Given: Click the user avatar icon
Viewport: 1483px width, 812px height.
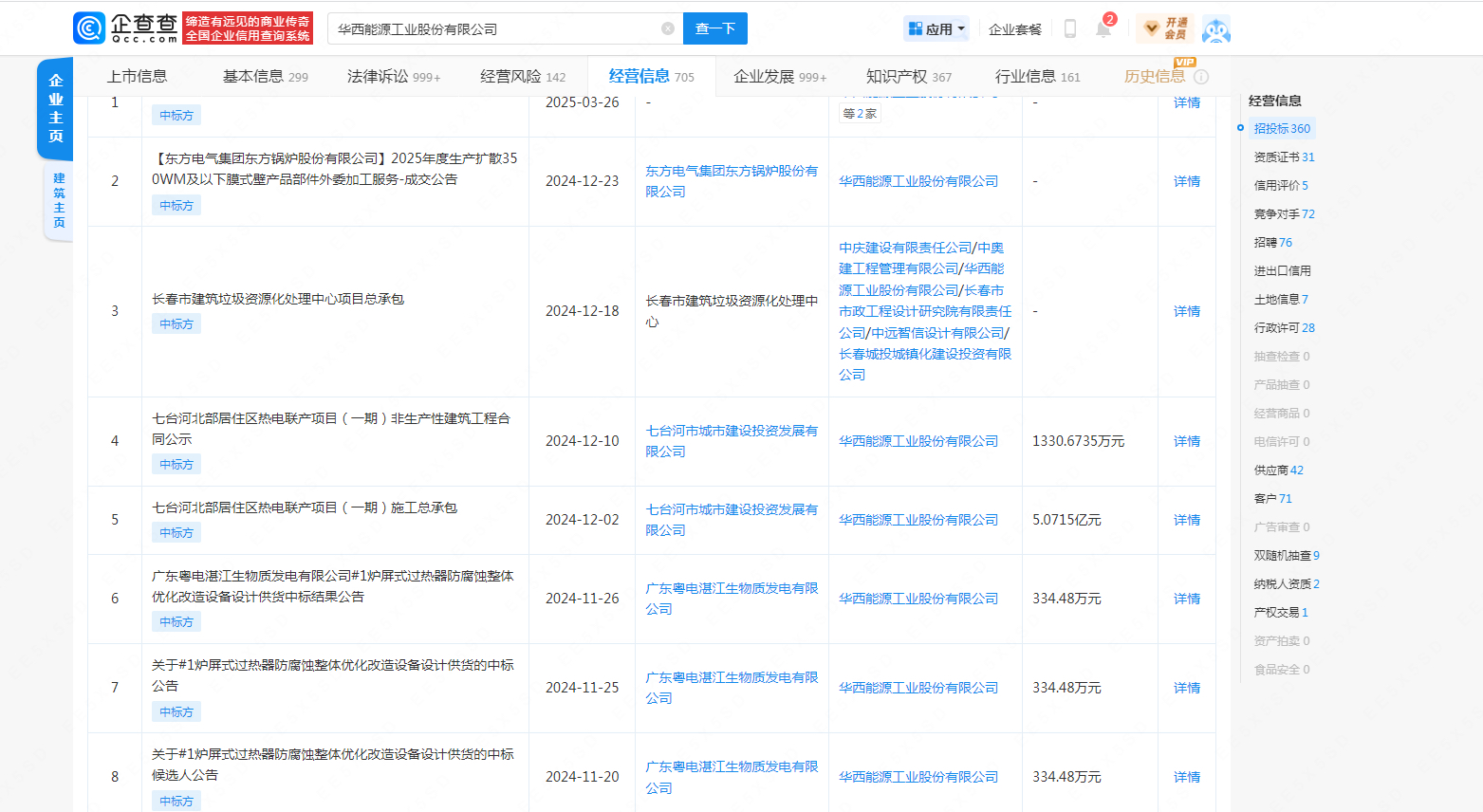Looking at the screenshot, I should (1216, 28).
